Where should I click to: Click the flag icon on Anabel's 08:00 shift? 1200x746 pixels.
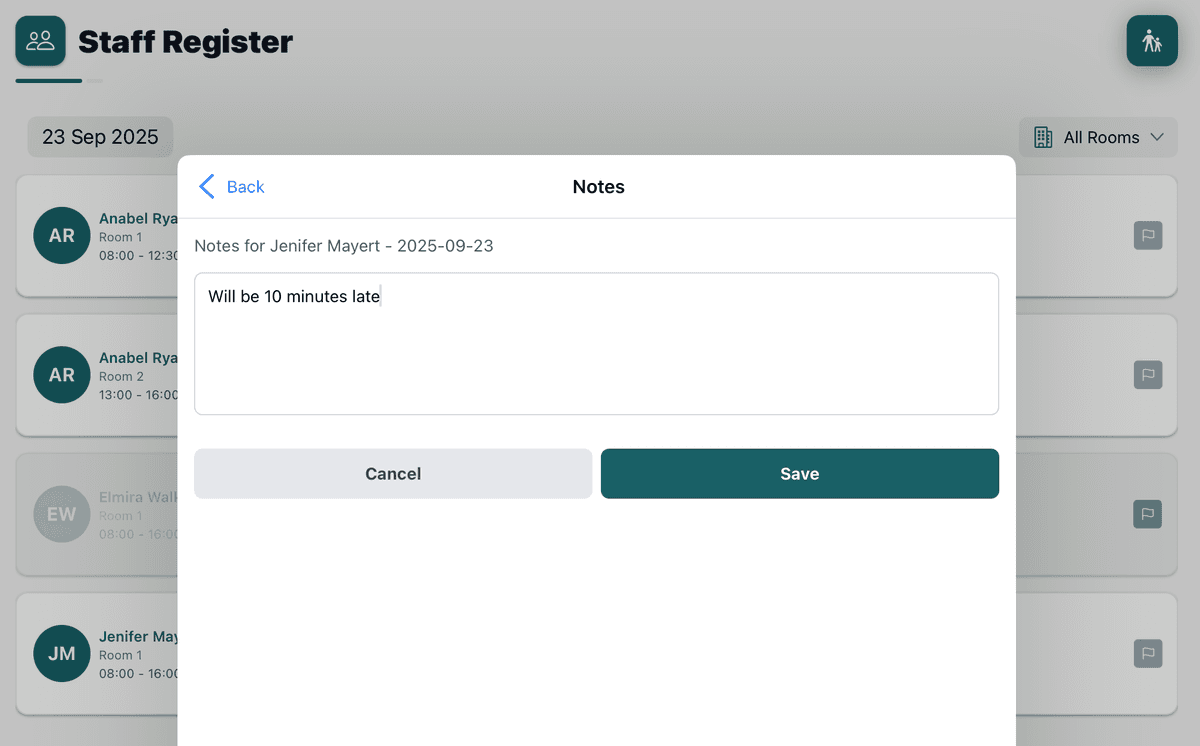pos(1147,235)
